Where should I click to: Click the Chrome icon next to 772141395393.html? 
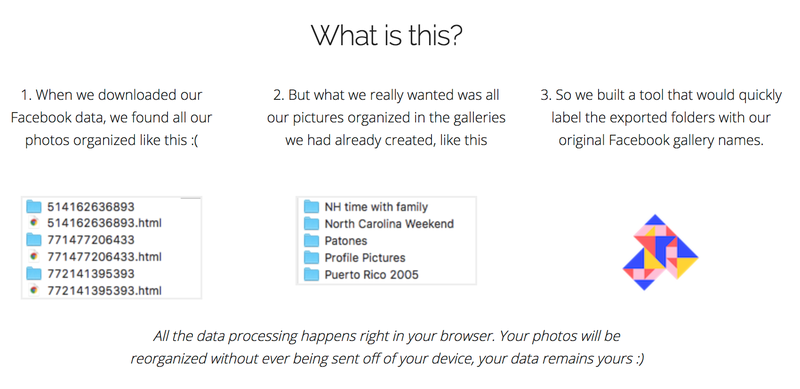[x=34, y=290]
